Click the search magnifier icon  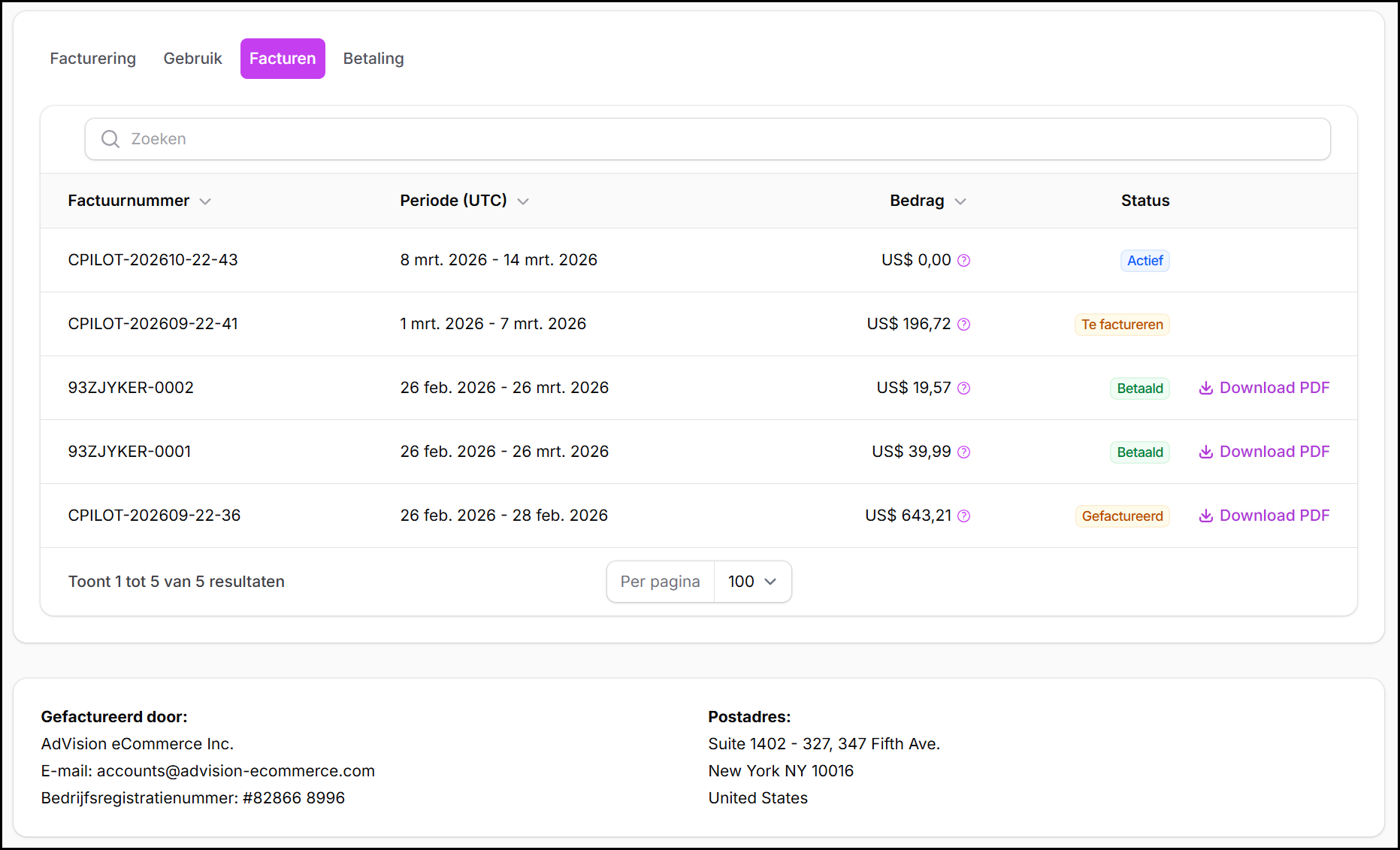(x=110, y=139)
